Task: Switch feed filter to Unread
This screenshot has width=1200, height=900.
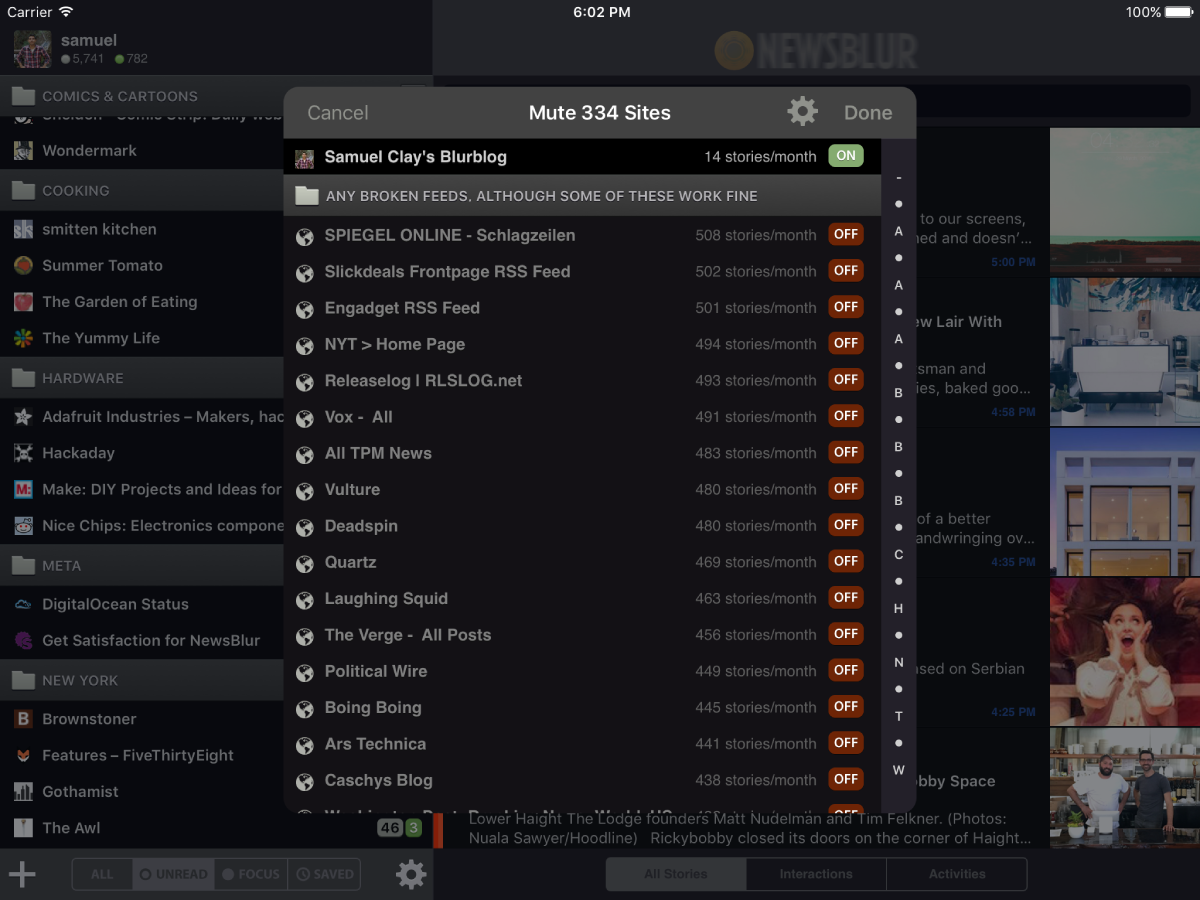Action: click(x=174, y=874)
